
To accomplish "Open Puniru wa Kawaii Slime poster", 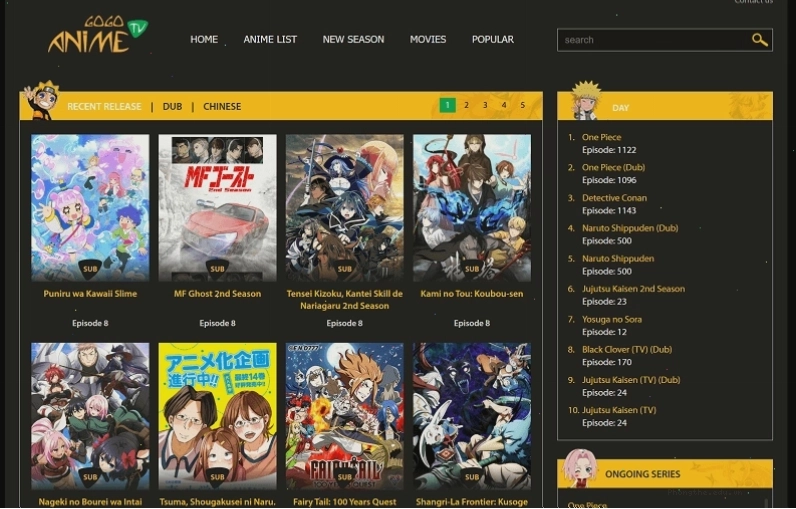I will 90,208.
